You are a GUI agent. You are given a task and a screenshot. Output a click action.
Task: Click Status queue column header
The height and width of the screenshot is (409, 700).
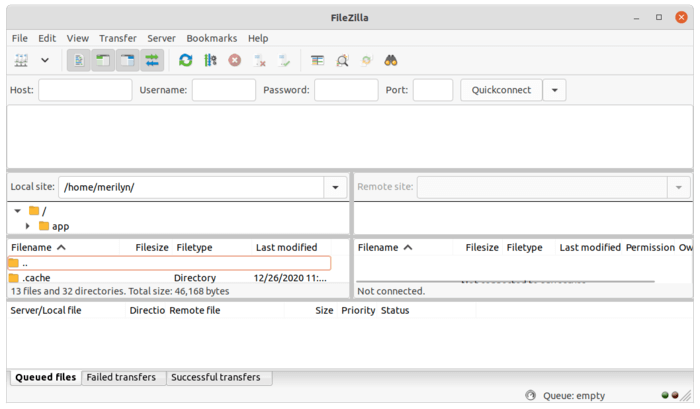(427, 310)
